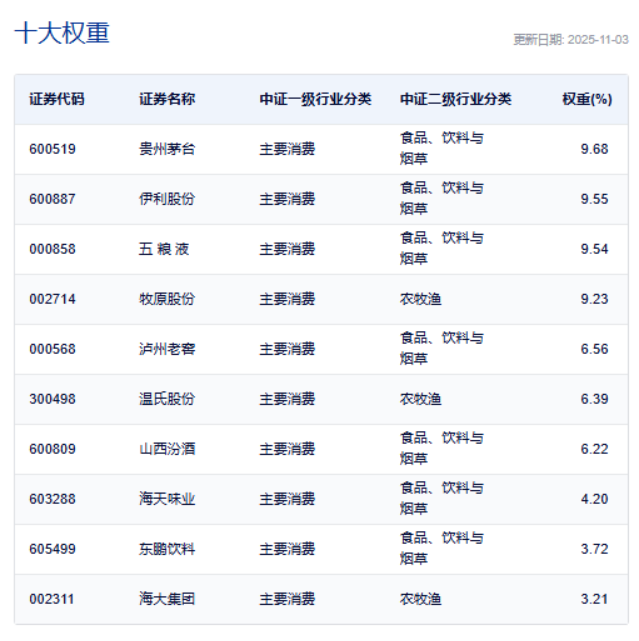Click 主要消费 in the 五粮液 row

pos(287,249)
